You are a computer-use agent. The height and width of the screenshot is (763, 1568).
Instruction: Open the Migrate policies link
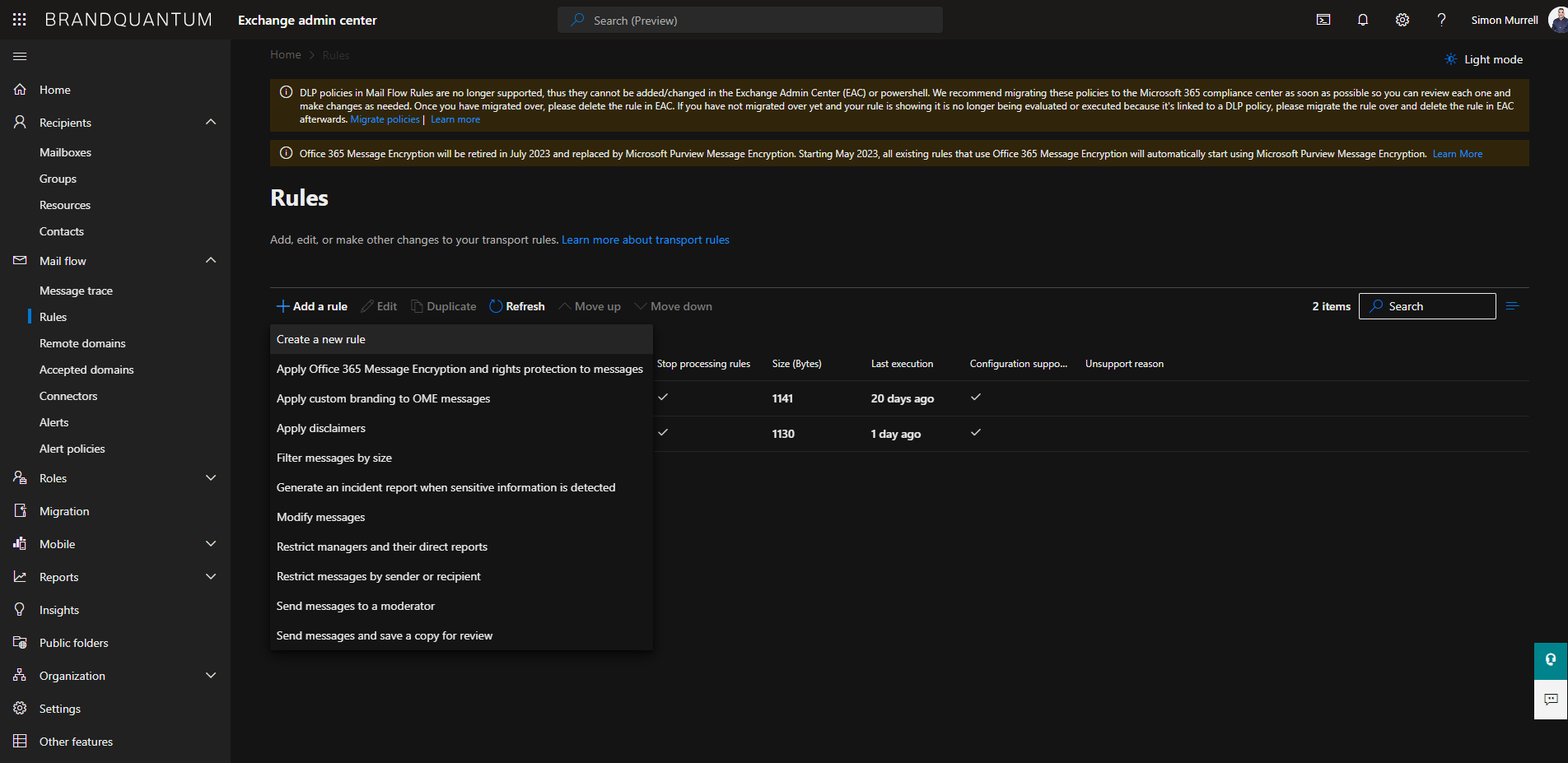pyautogui.click(x=385, y=119)
